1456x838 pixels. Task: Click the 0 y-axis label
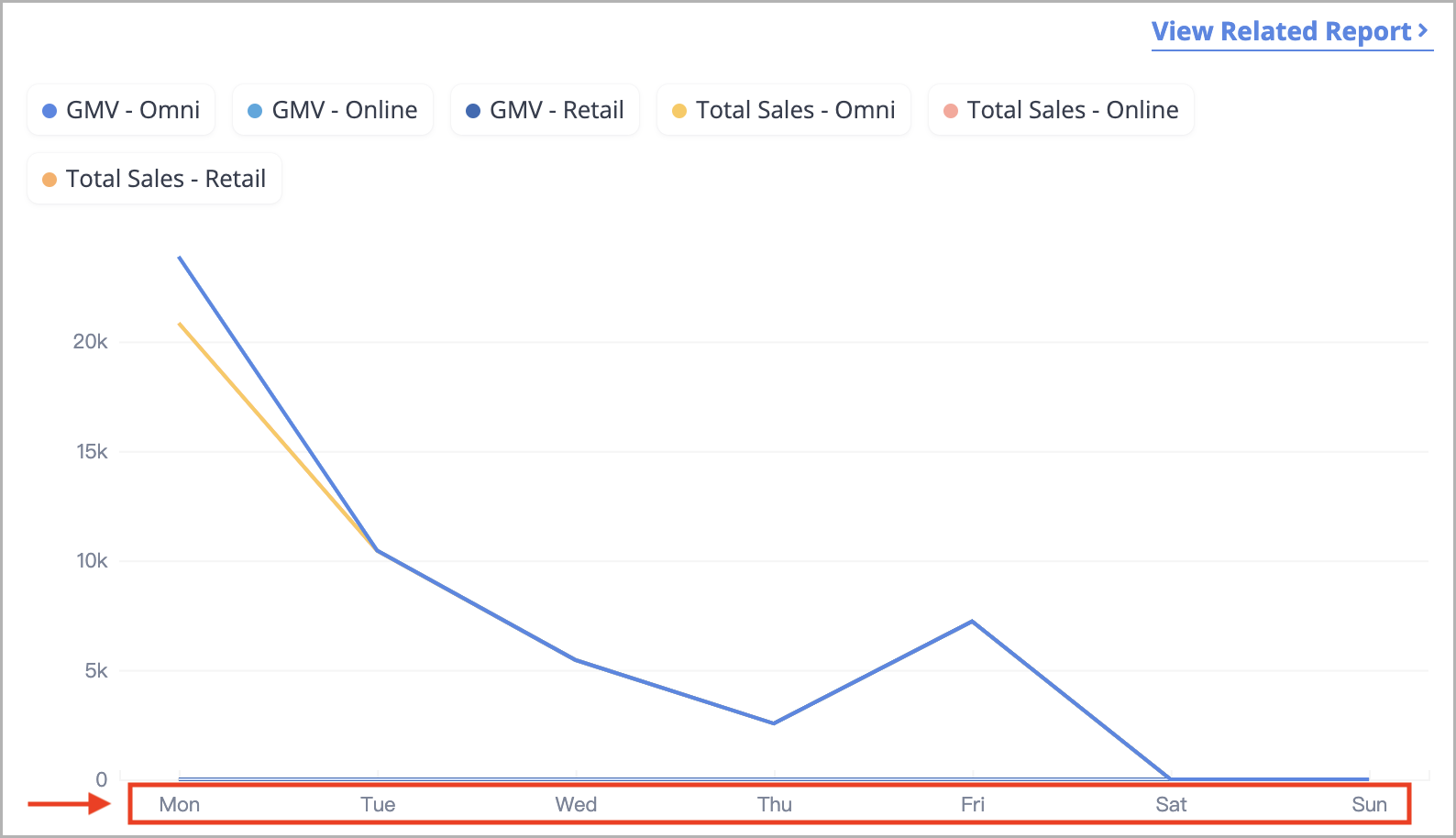[x=102, y=779]
